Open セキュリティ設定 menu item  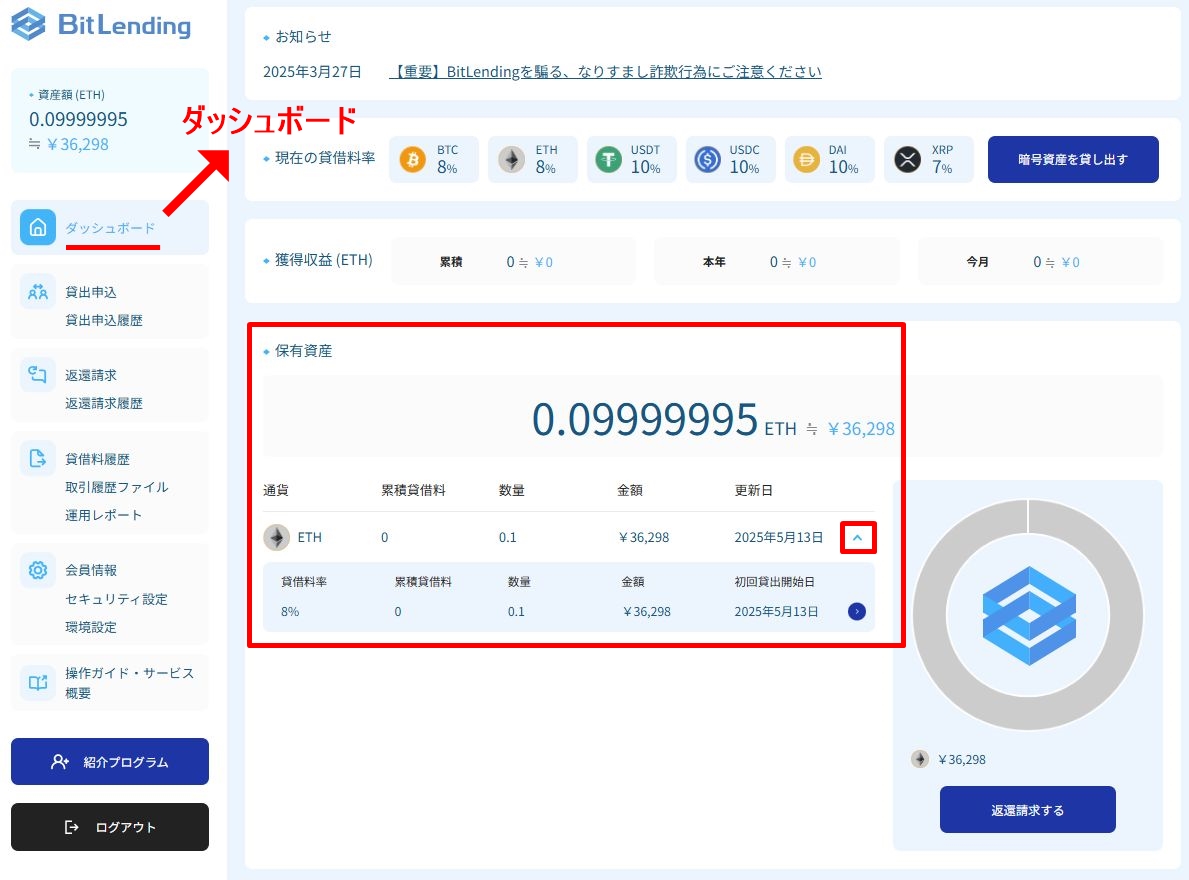(117, 599)
